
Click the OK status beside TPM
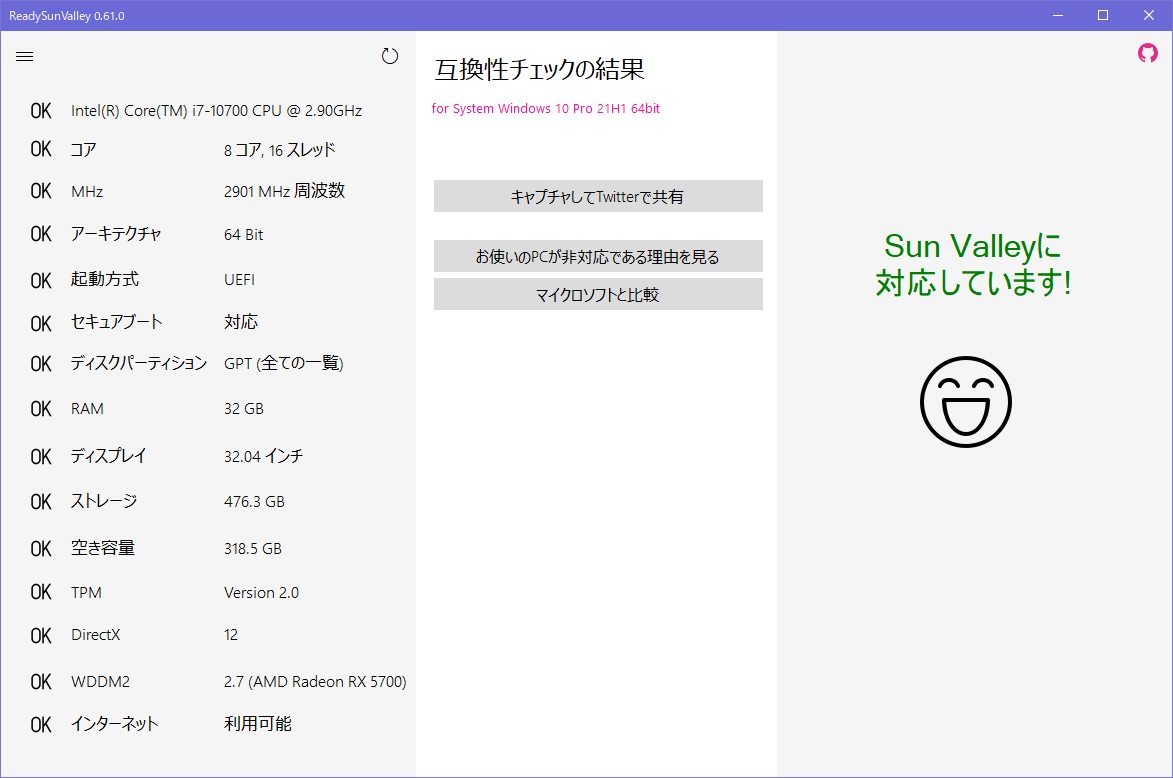tap(41, 592)
